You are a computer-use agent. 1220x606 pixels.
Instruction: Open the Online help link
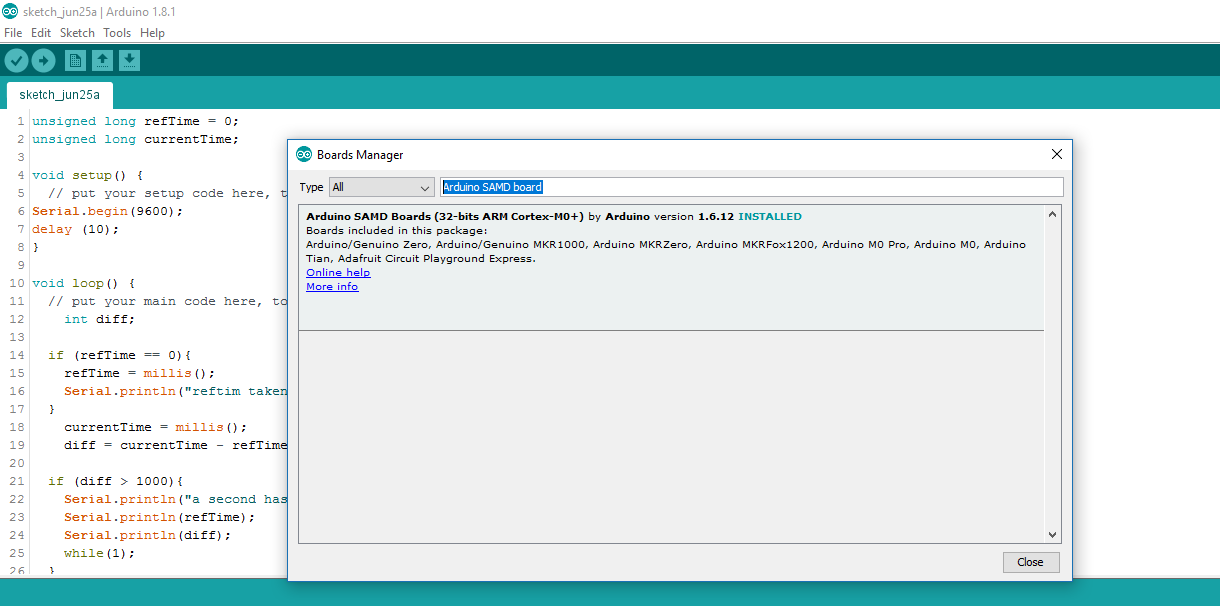click(338, 272)
